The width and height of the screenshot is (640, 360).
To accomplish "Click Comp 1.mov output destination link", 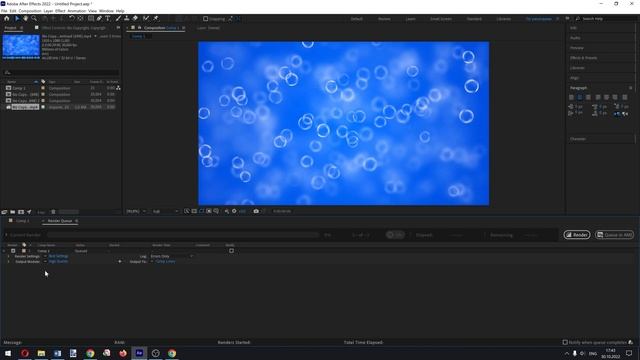I will (x=165, y=262).
